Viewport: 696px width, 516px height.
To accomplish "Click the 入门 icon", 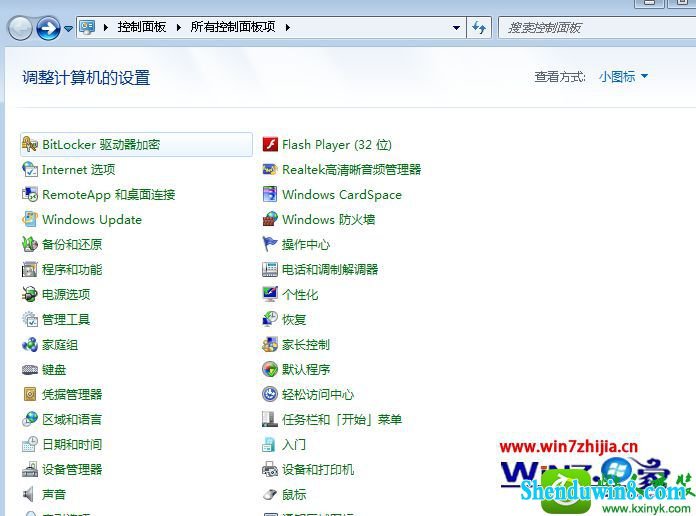I will point(269,444).
